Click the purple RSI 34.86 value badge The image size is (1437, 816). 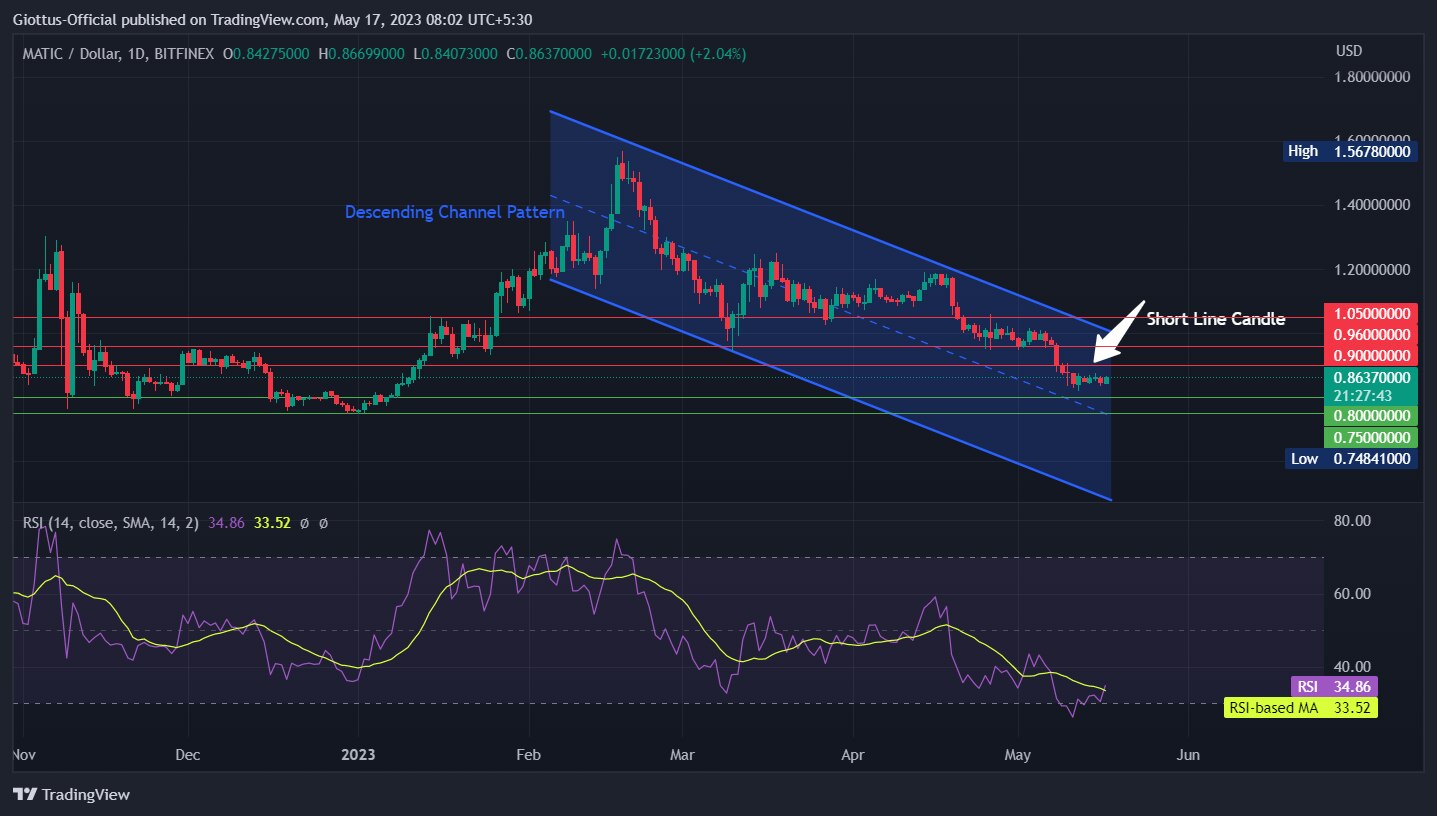click(x=1333, y=687)
